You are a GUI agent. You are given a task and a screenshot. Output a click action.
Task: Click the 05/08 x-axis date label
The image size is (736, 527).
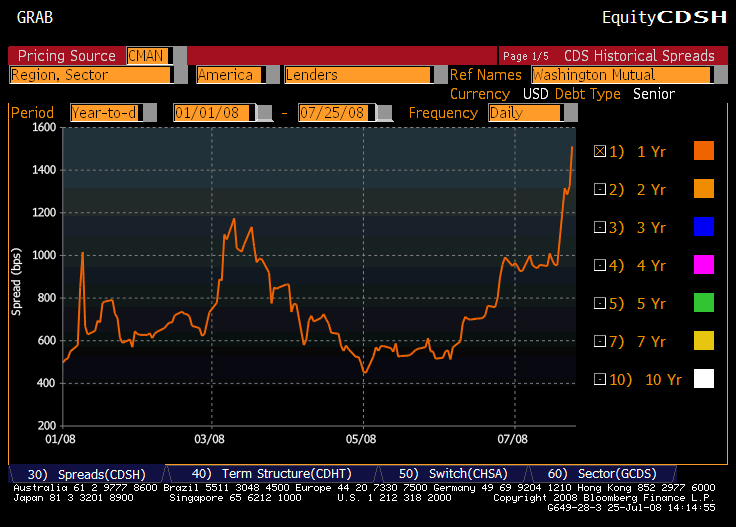tap(361, 439)
